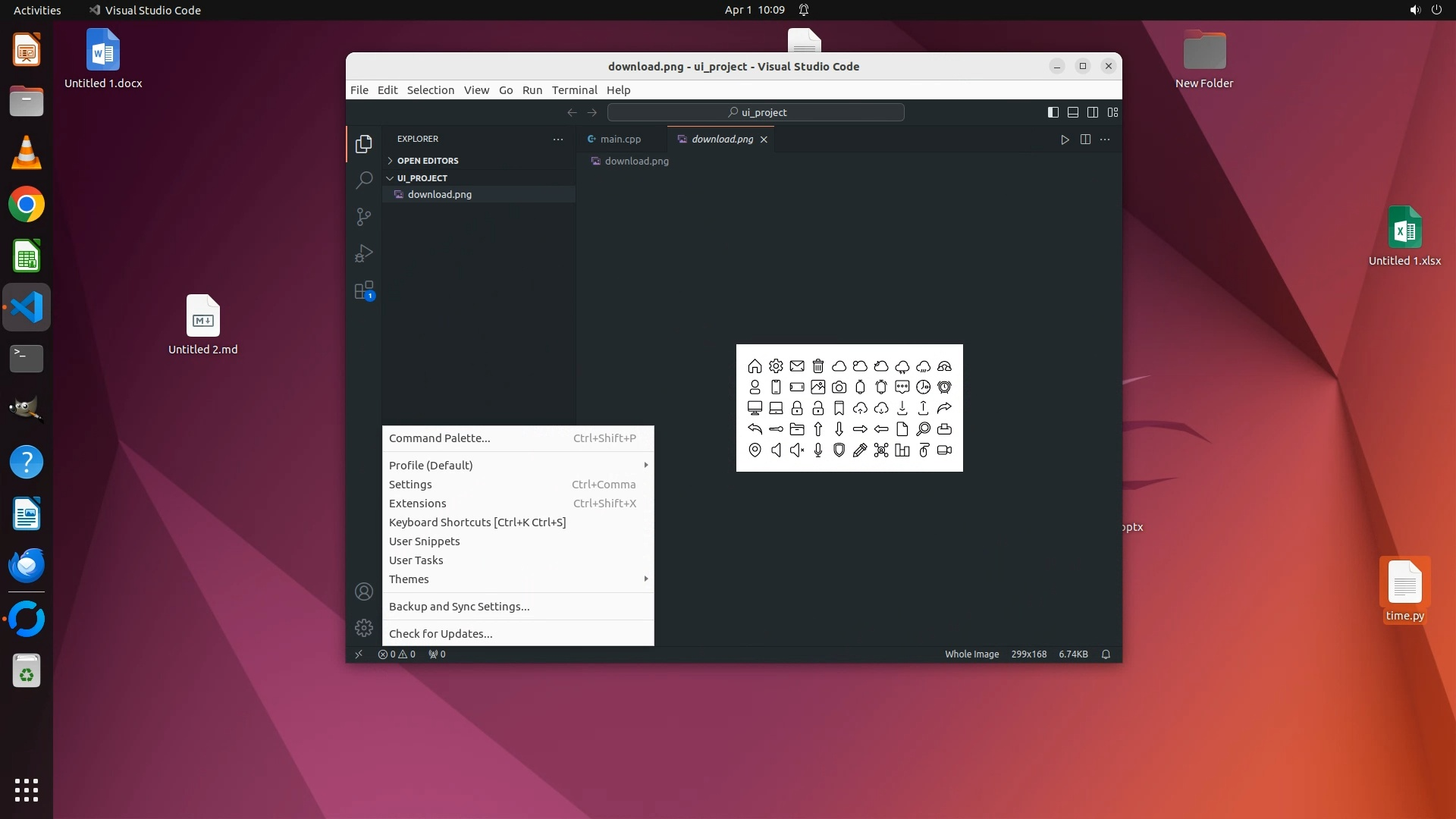Image resolution: width=1456 pixels, height=819 pixels.
Task: Click Check for Updates menu entry
Action: (441, 634)
